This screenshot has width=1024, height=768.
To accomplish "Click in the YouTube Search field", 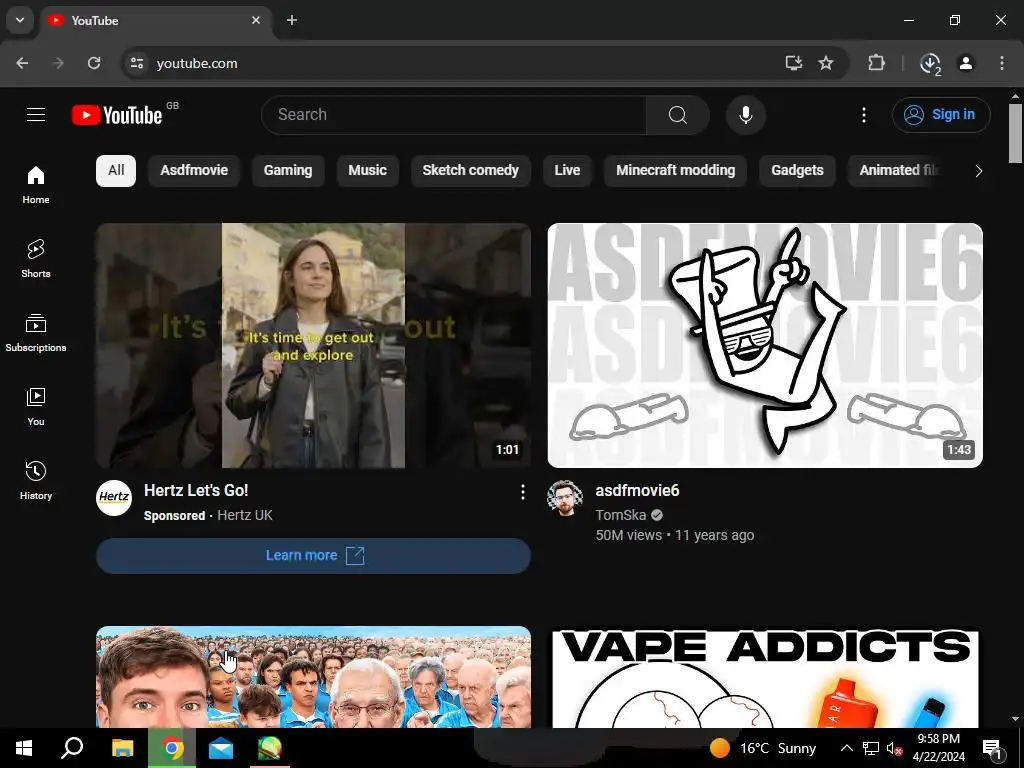I will click(454, 115).
